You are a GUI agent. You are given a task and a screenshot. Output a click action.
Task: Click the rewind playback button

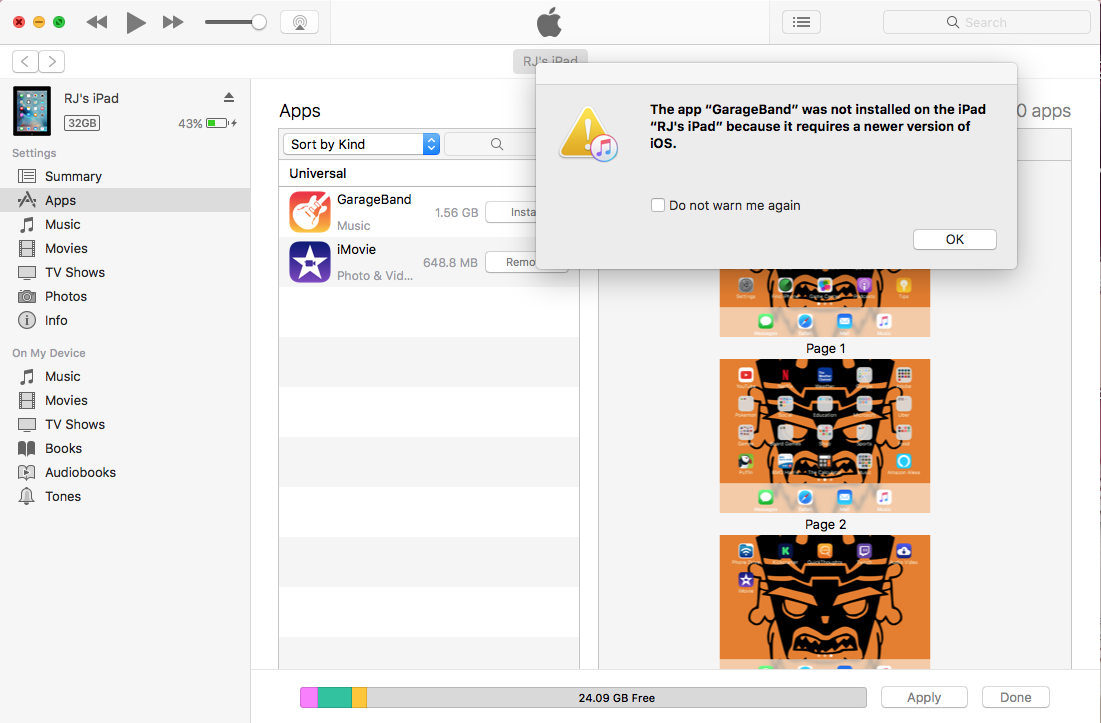click(x=97, y=22)
